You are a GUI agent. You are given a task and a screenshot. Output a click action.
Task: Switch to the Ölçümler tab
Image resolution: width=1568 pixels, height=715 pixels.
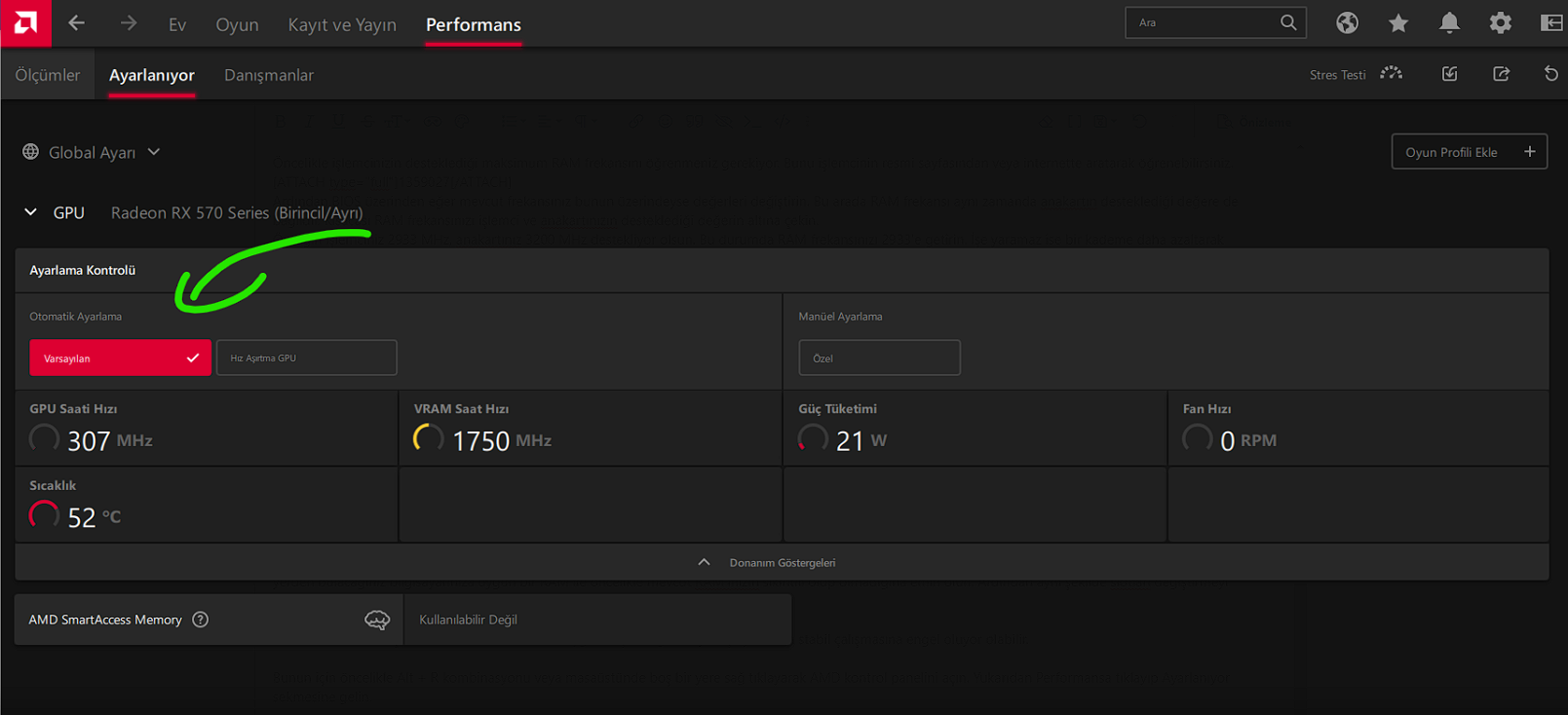click(48, 75)
